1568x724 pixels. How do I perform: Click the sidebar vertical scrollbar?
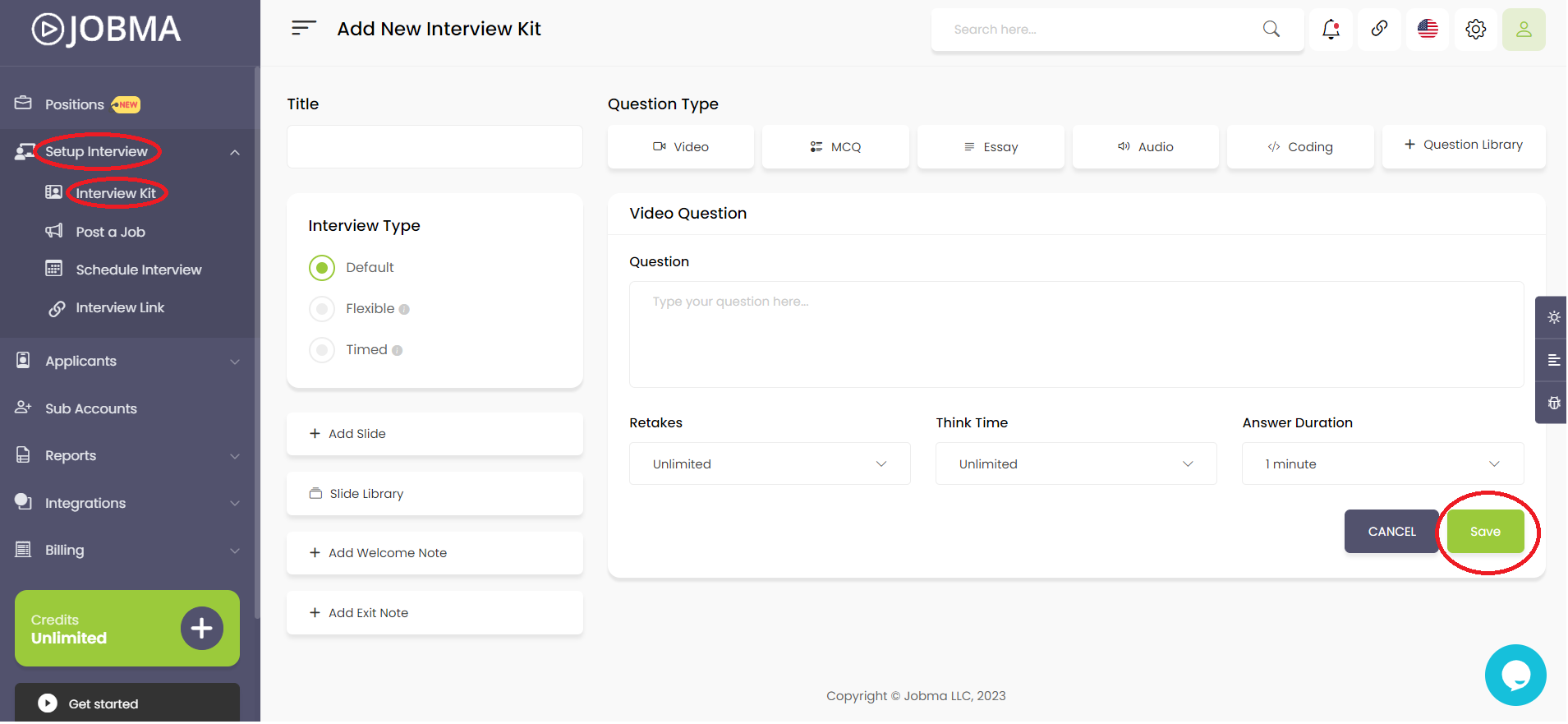pos(257,341)
